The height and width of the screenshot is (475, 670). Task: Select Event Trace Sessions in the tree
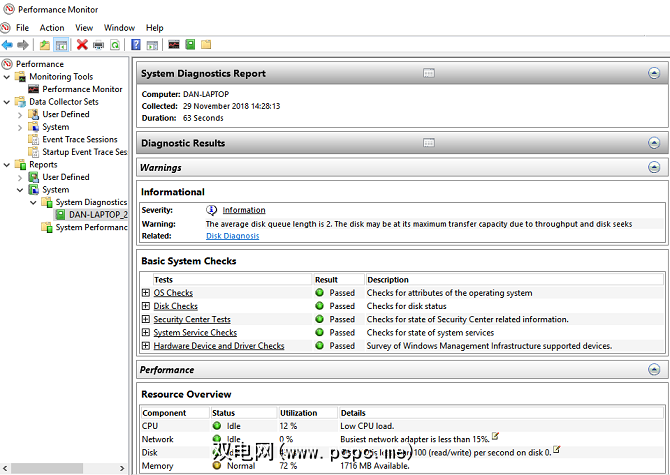(79, 139)
